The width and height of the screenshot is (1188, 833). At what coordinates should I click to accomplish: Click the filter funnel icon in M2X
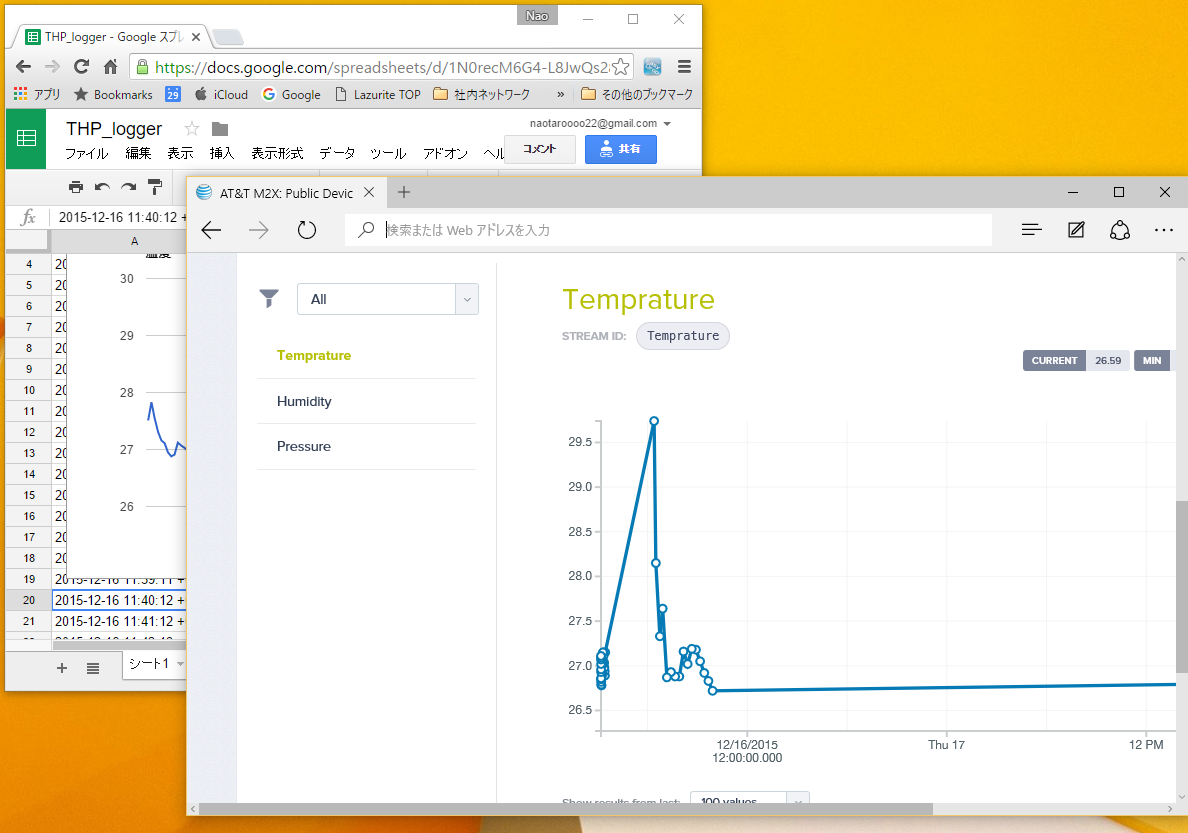point(269,299)
